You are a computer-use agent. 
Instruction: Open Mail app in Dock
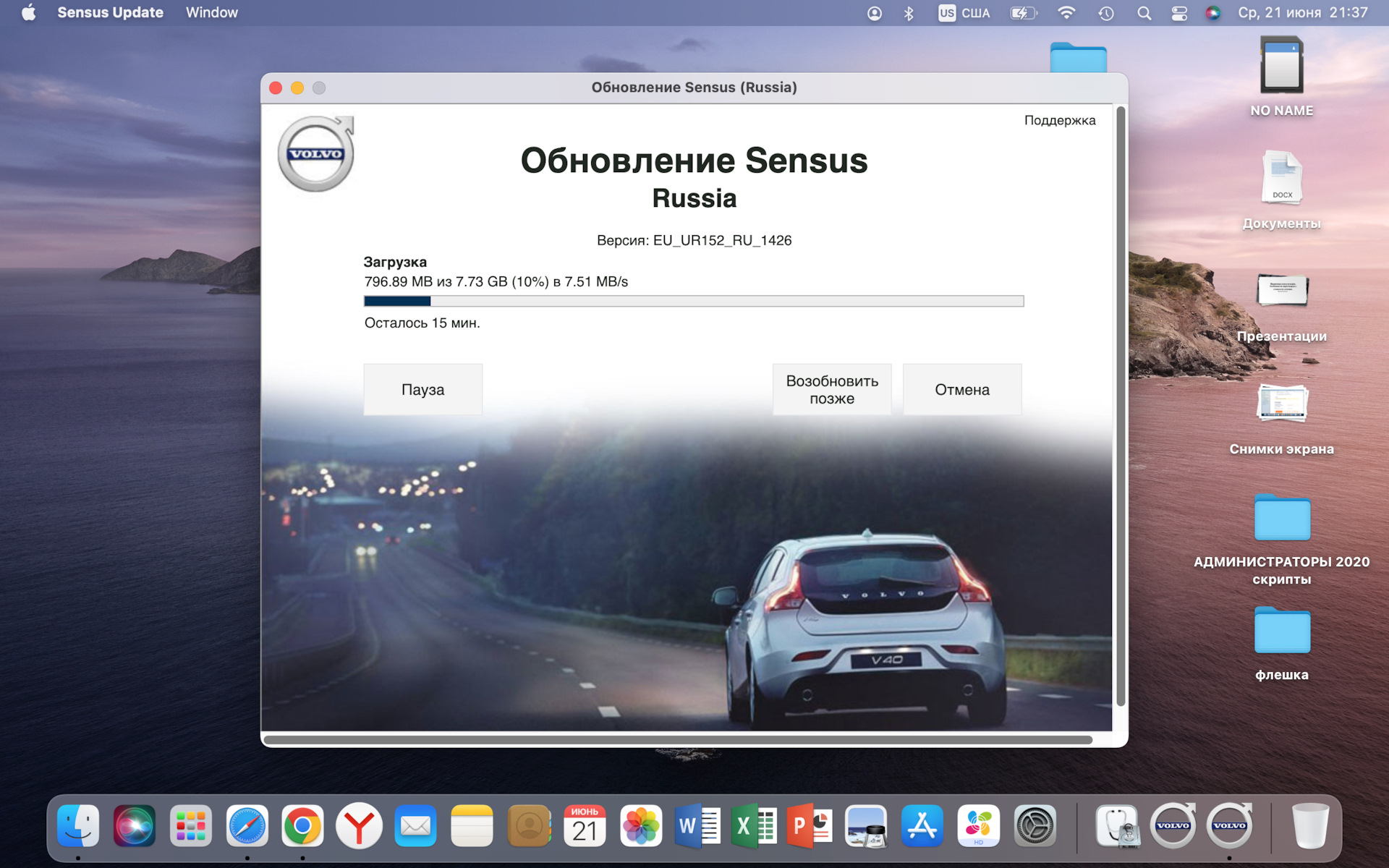(415, 825)
